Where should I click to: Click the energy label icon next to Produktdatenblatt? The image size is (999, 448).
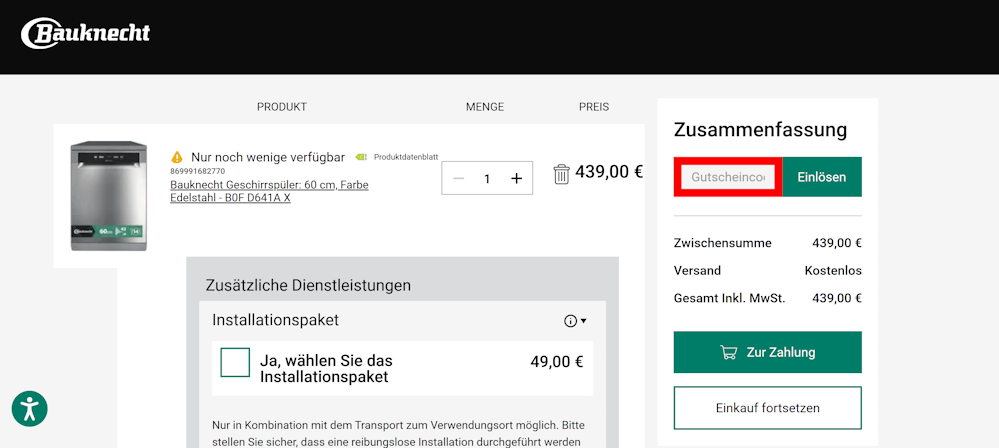[362, 157]
